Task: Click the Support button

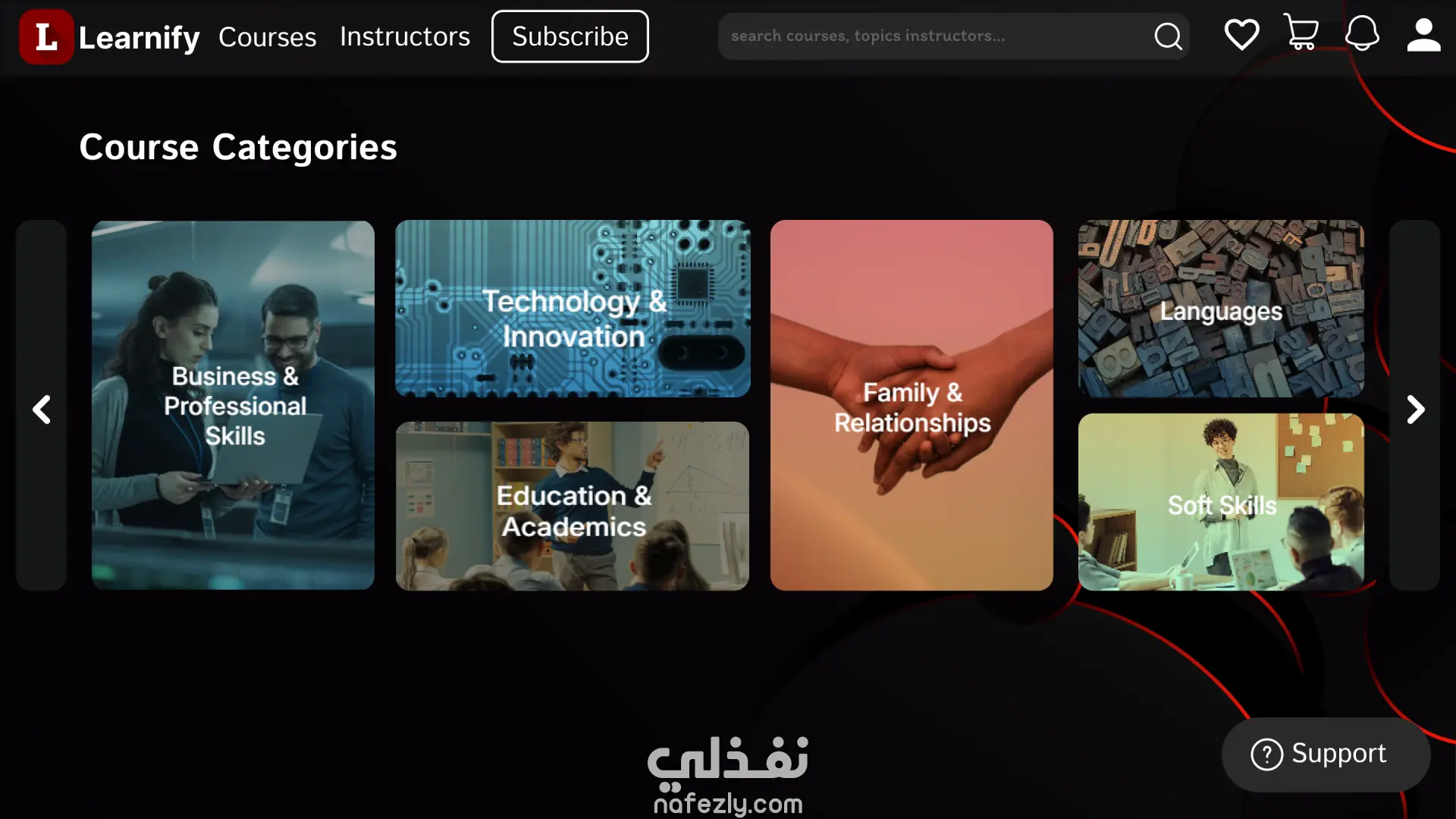Action: pos(1326,755)
